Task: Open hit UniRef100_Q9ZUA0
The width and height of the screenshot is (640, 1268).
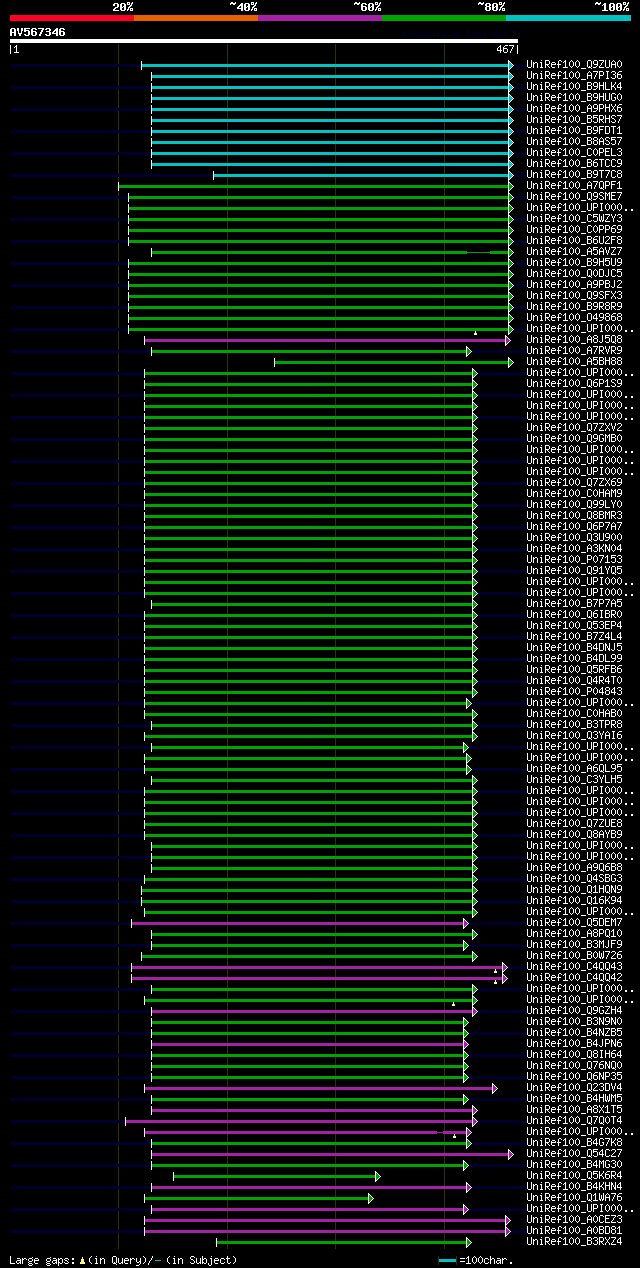Action: coord(574,65)
